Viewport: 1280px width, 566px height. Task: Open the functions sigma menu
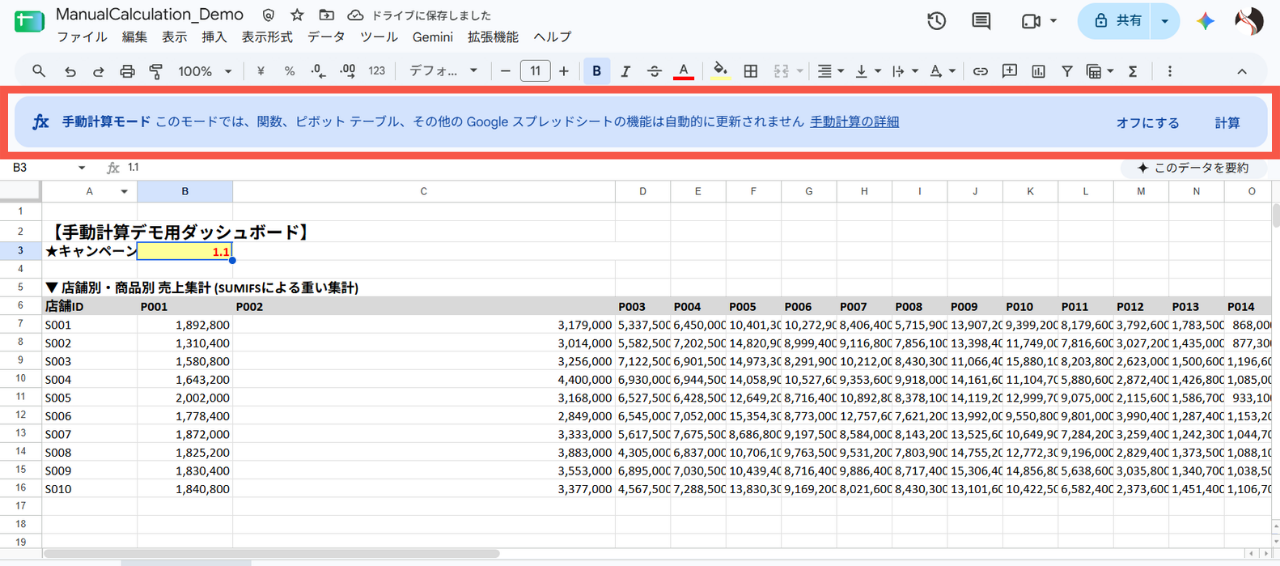click(x=1133, y=71)
